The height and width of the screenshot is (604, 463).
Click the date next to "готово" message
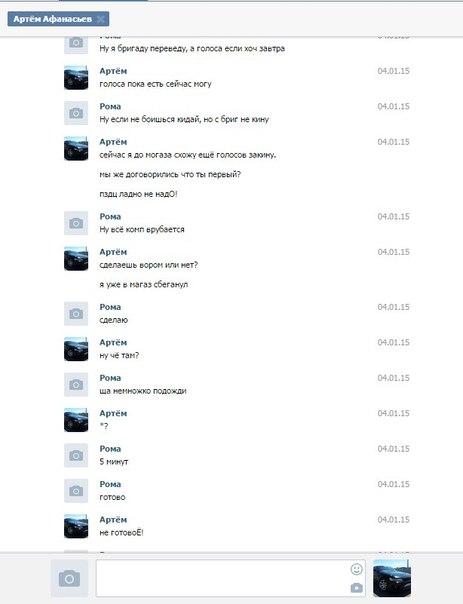(393, 484)
